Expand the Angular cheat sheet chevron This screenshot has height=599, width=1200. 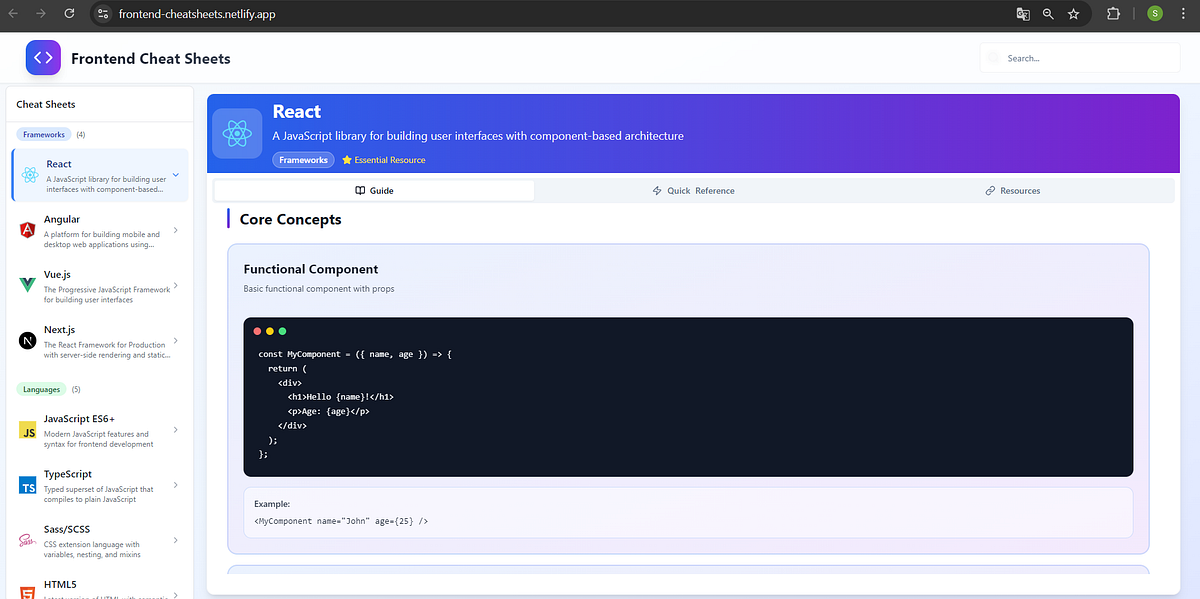(x=176, y=228)
